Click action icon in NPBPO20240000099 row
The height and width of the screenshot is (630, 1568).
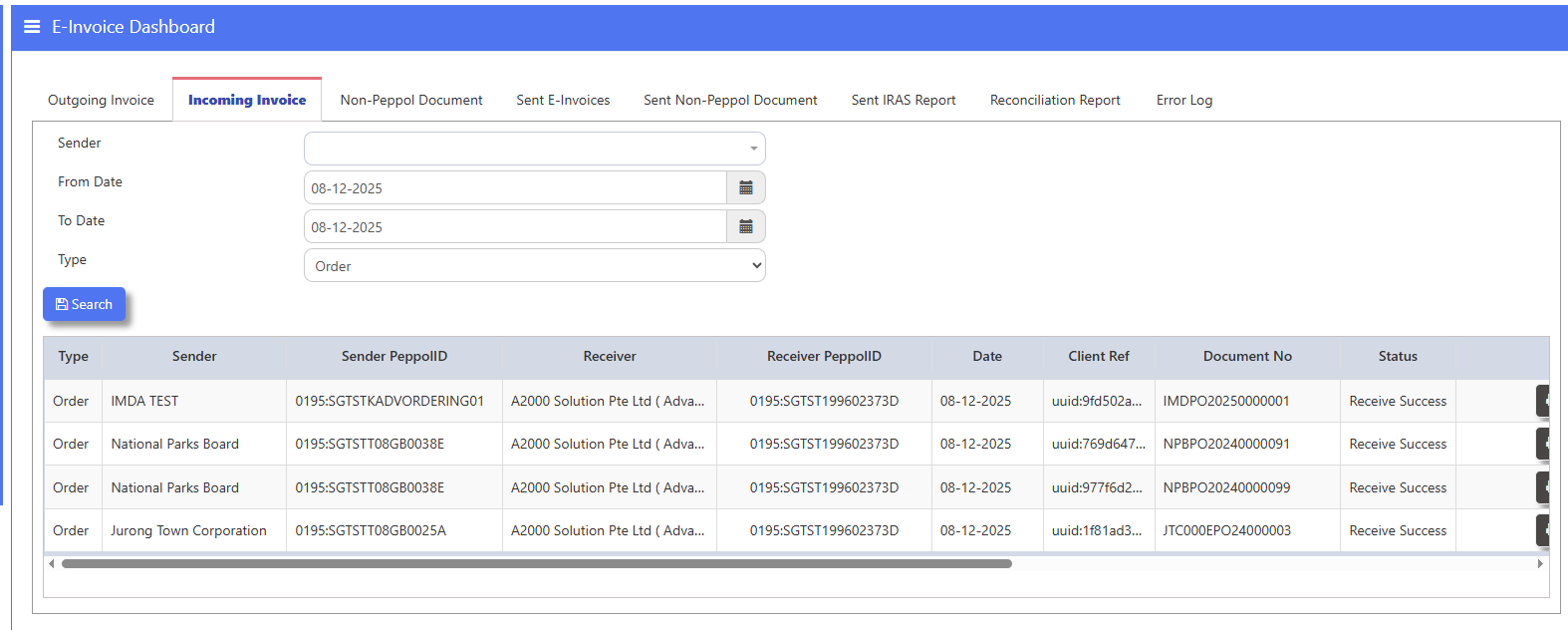point(1543,487)
